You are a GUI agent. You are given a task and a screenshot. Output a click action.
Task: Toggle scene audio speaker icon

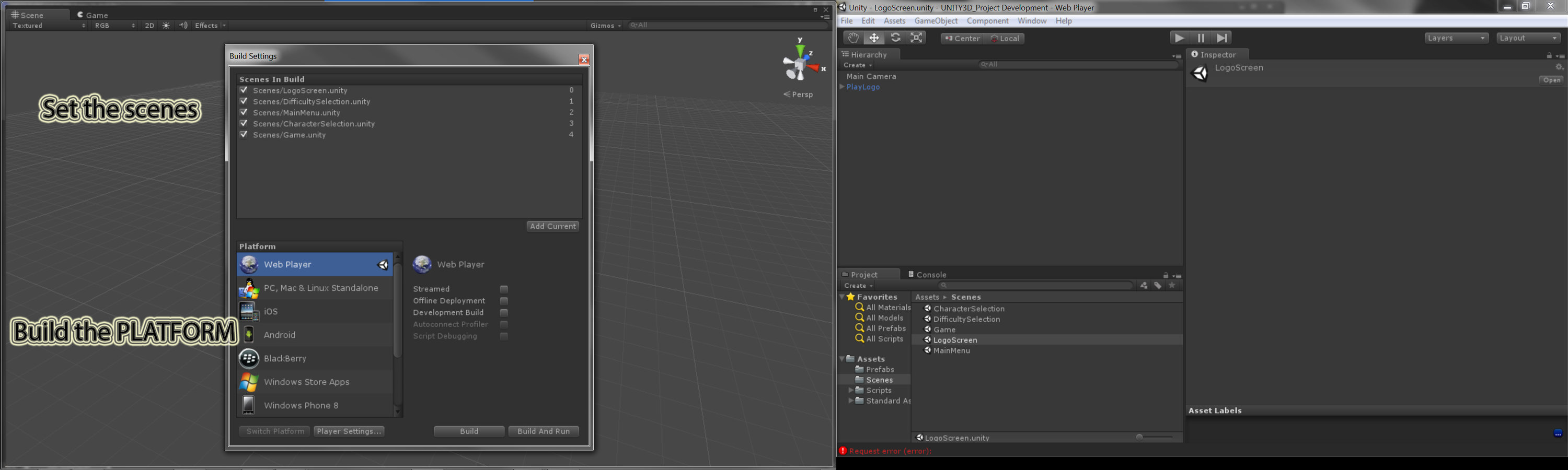(x=182, y=26)
